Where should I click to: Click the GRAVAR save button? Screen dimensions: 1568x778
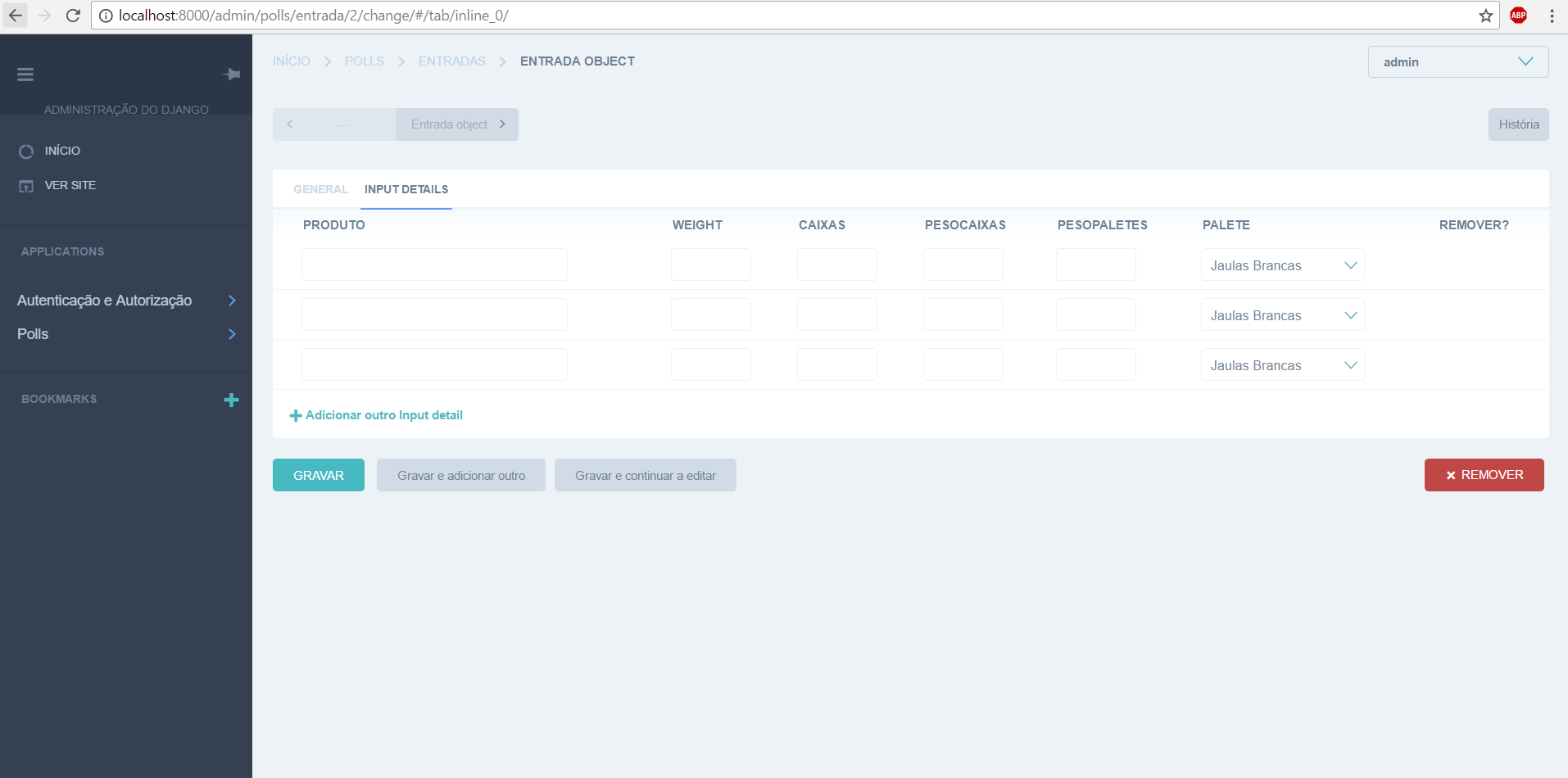click(319, 475)
